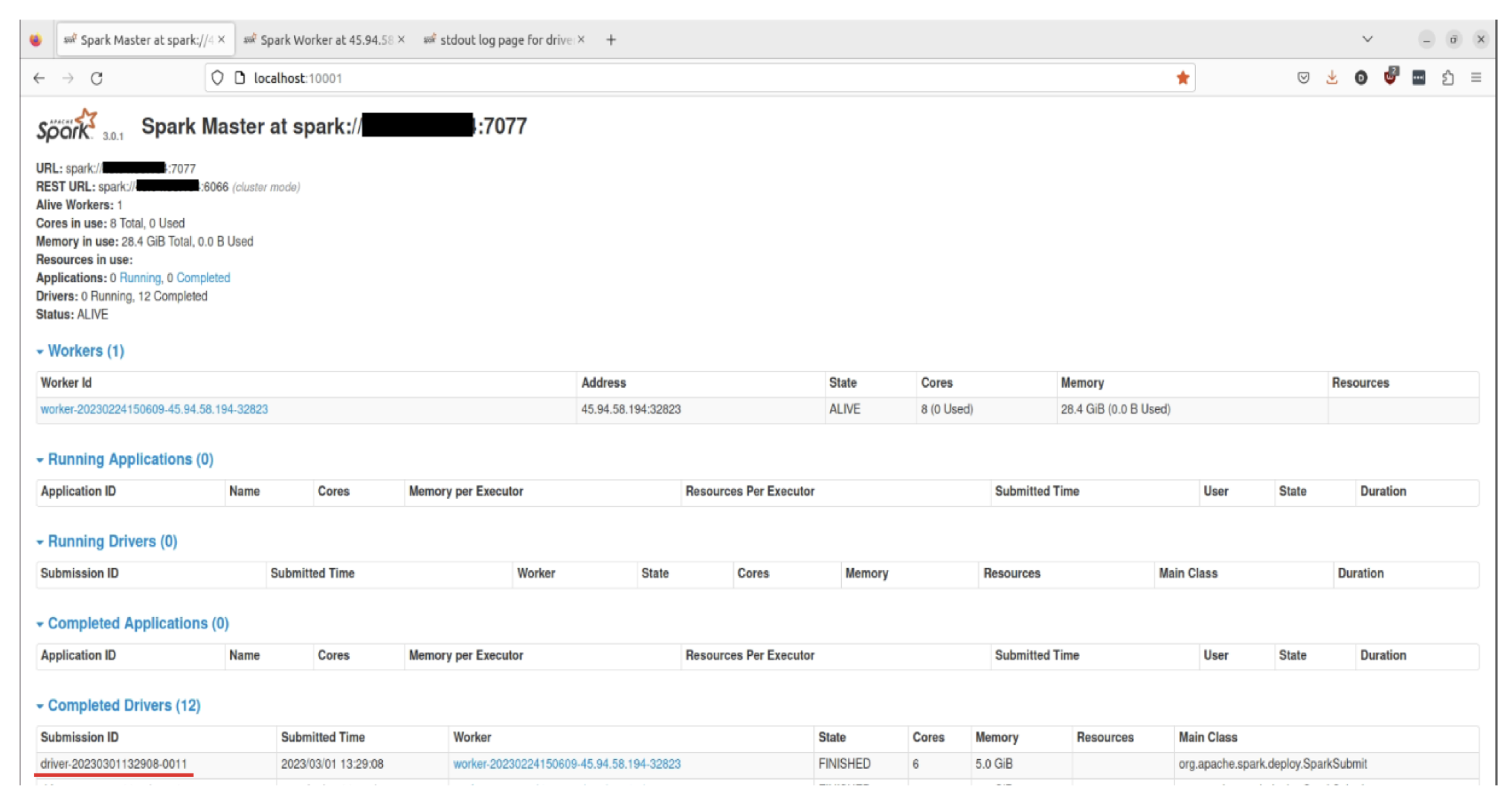Open the Firefox hamburger menu
Screen dimensions: 1512x802
click(1476, 78)
